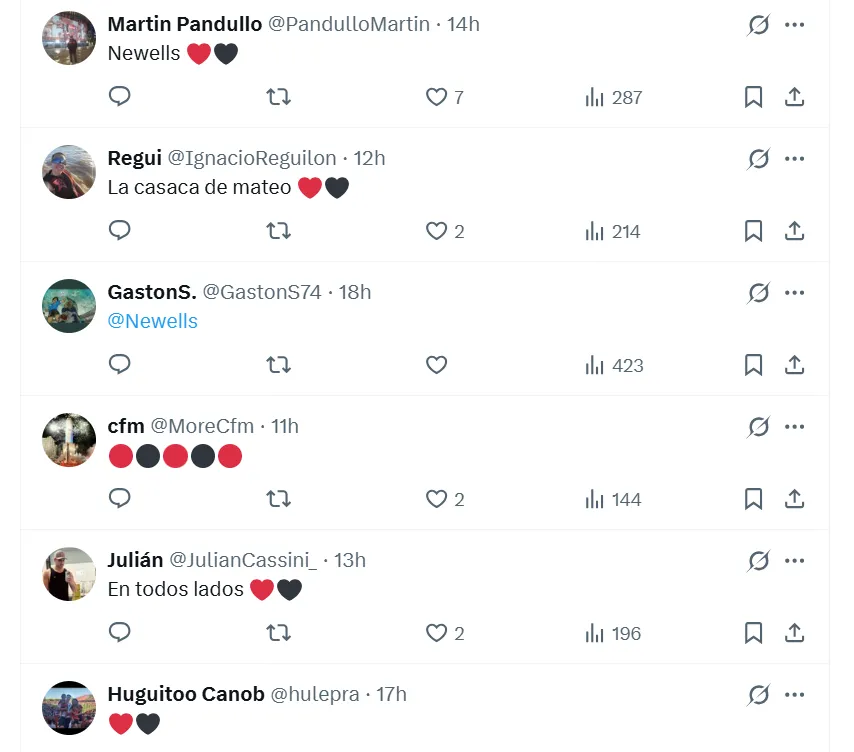The image size is (854, 752).
Task: Click the red heart emoji in Regui's tweet
Action: (308, 187)
